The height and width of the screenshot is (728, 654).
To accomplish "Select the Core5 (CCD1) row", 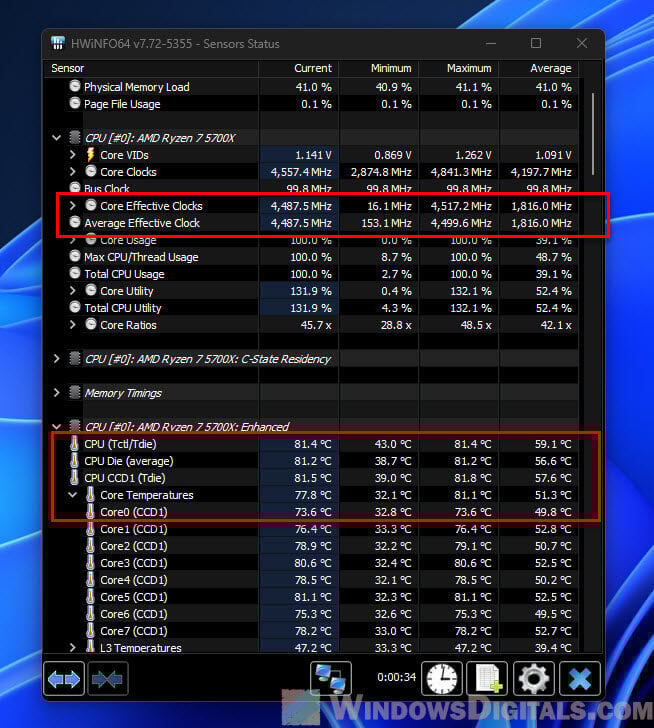I will [x=311, y=597].
